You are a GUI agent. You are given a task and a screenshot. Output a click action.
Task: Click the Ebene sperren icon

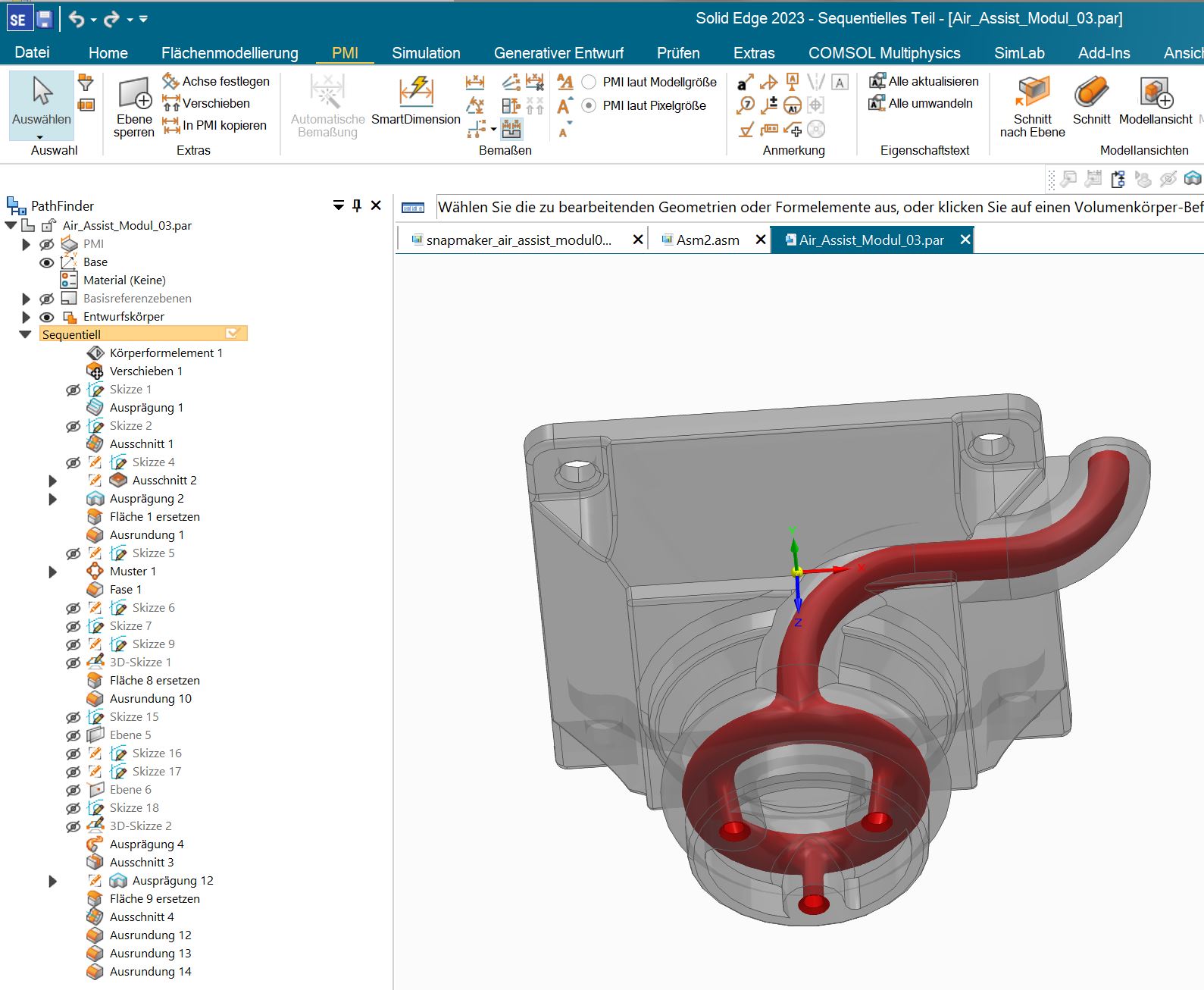(x=134, y=96)
